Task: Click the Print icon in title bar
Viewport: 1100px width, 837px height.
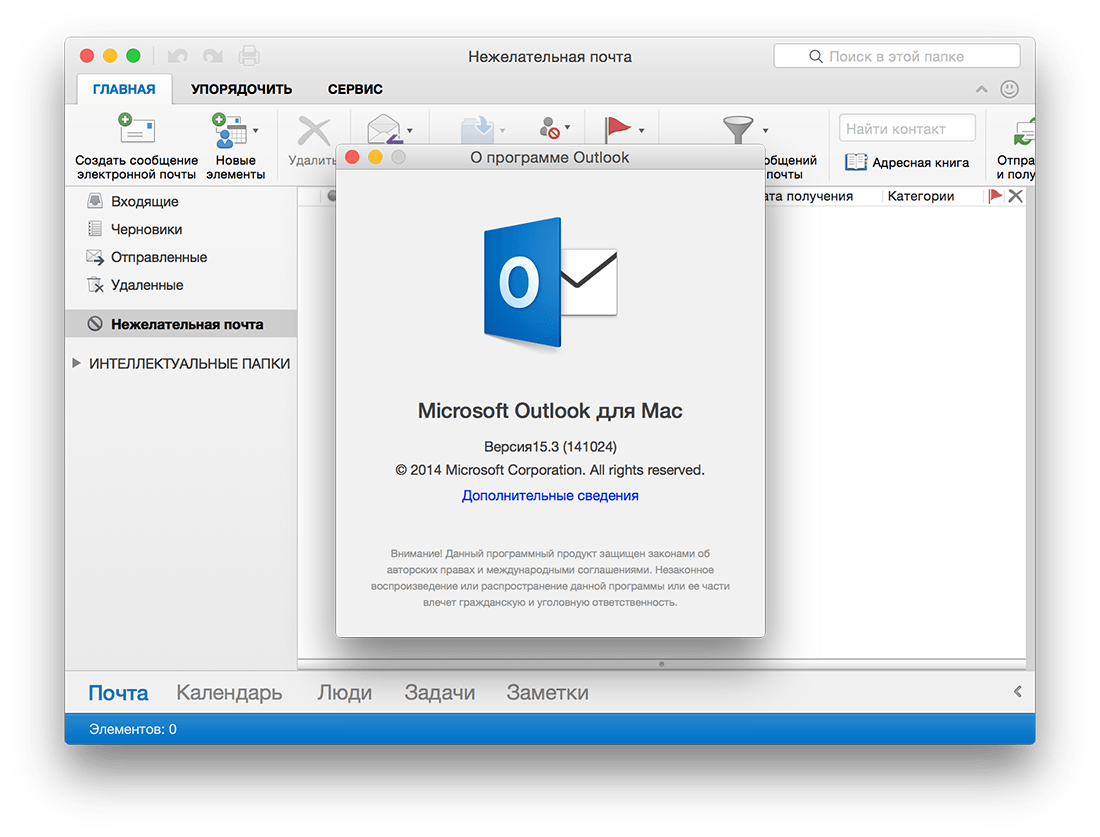Action: (x=249, y=55)
